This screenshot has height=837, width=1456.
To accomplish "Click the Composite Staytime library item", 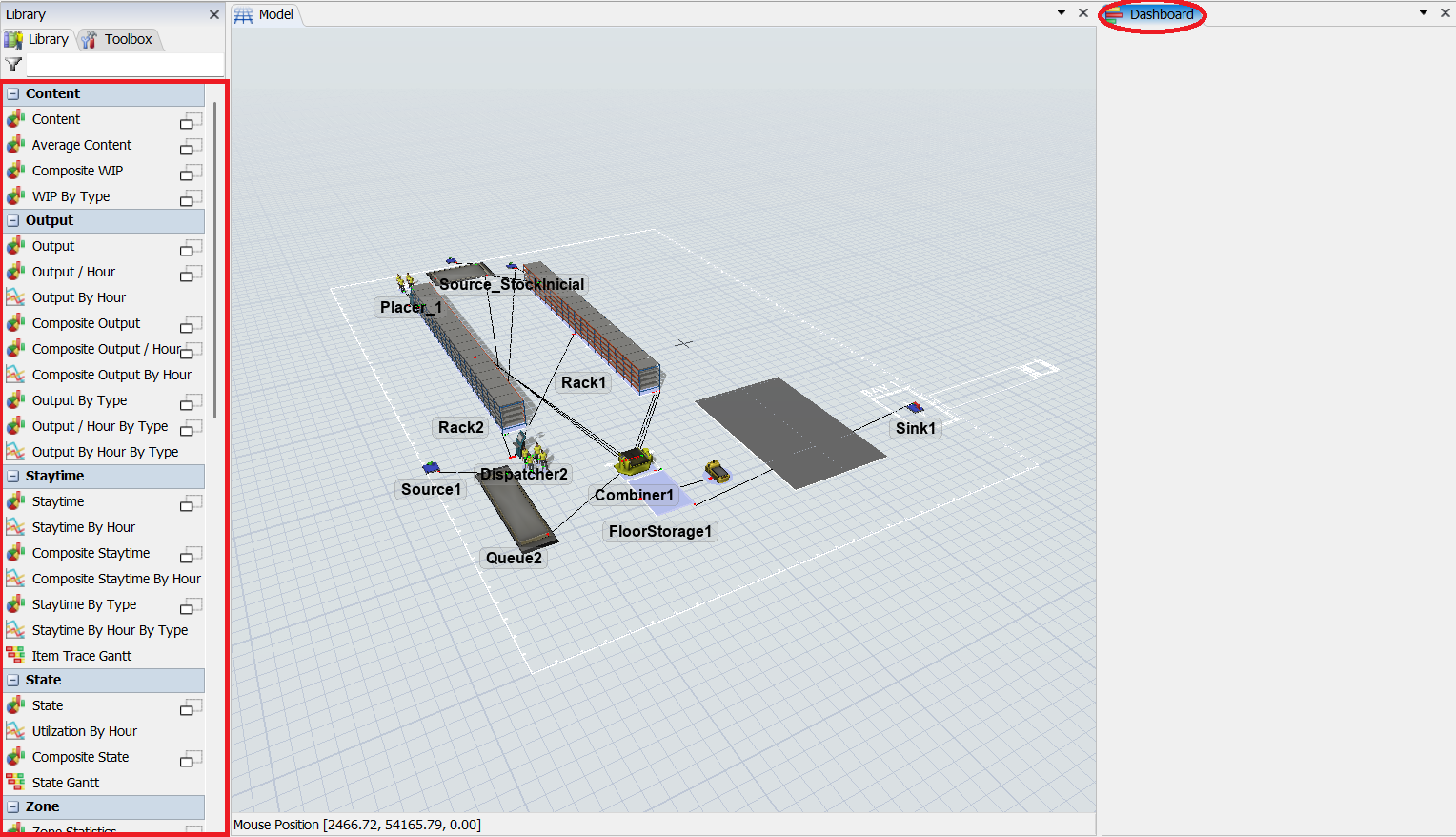I will tap(91, 553).
